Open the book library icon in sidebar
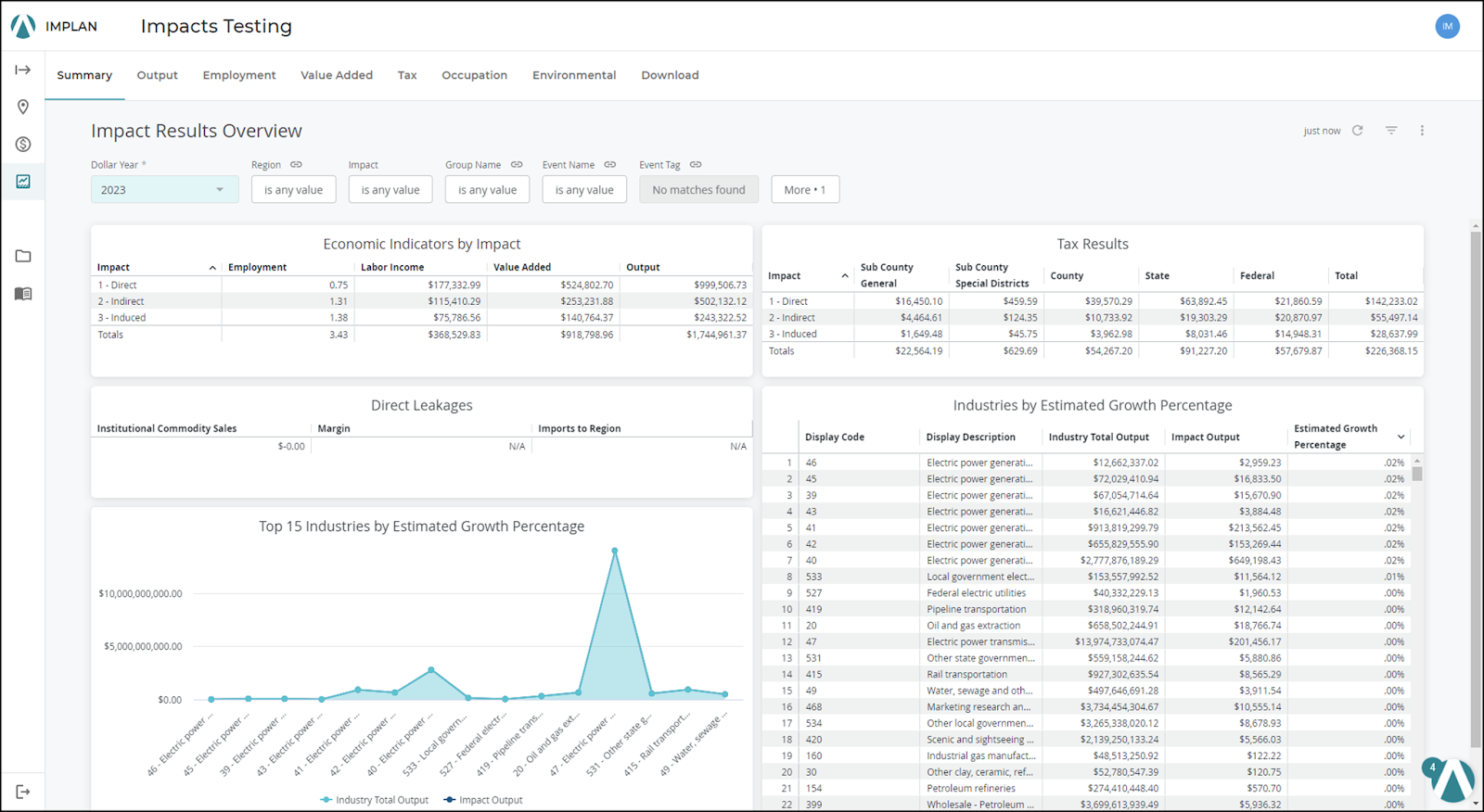This screenshot has width=1484, height=812. tap(23, 294)
